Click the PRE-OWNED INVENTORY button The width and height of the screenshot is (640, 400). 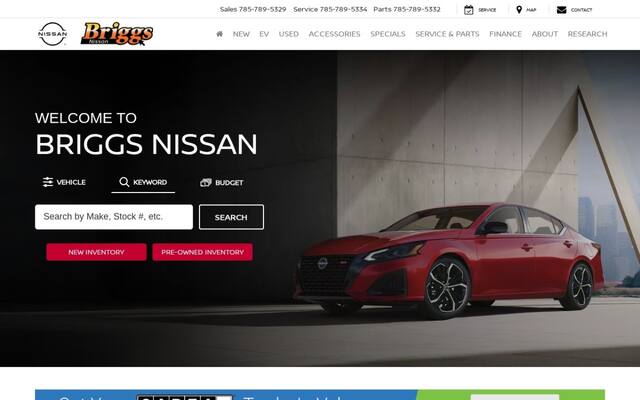[x=202, y=252]
